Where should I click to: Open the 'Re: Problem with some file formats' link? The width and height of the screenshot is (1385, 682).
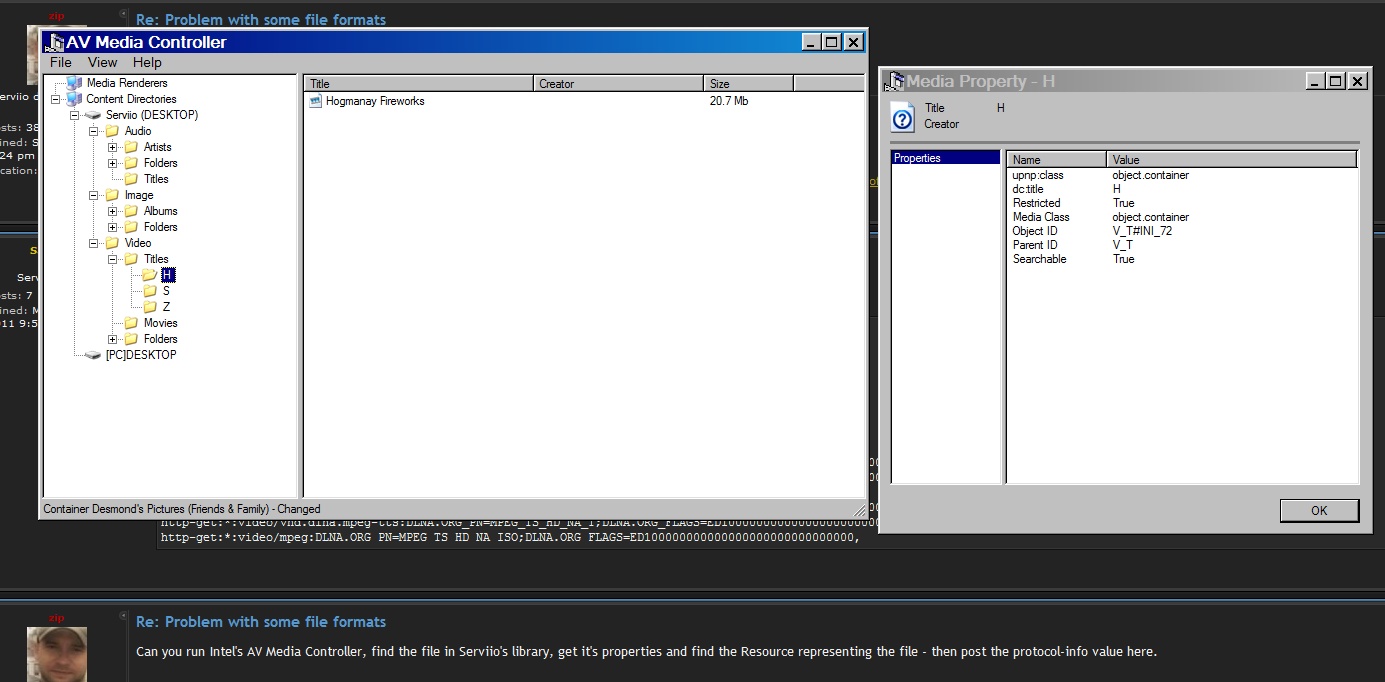pos(261,622)
